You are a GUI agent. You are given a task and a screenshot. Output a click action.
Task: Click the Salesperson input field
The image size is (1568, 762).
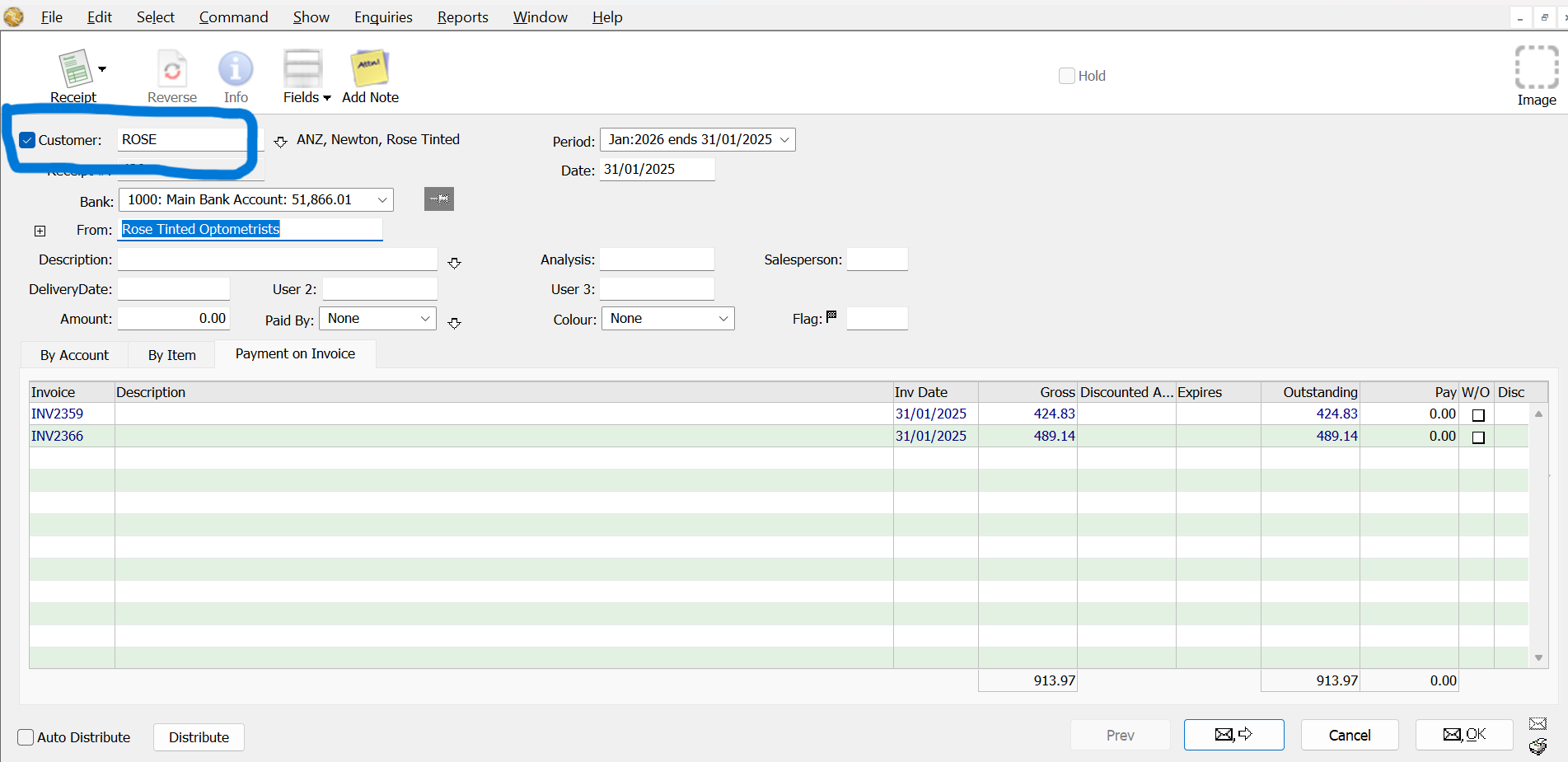pos(877,259)
